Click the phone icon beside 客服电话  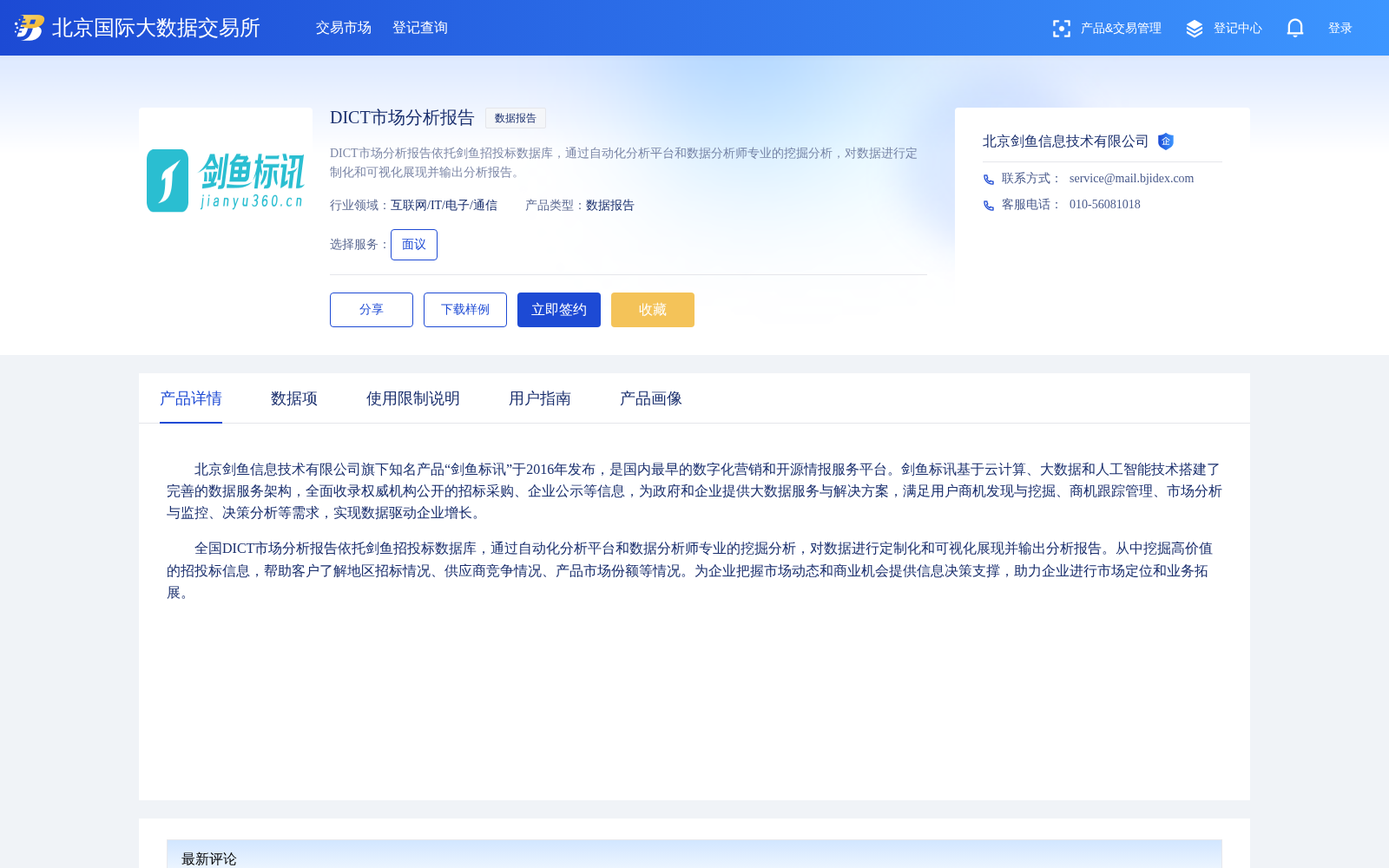tap(989, 206)
